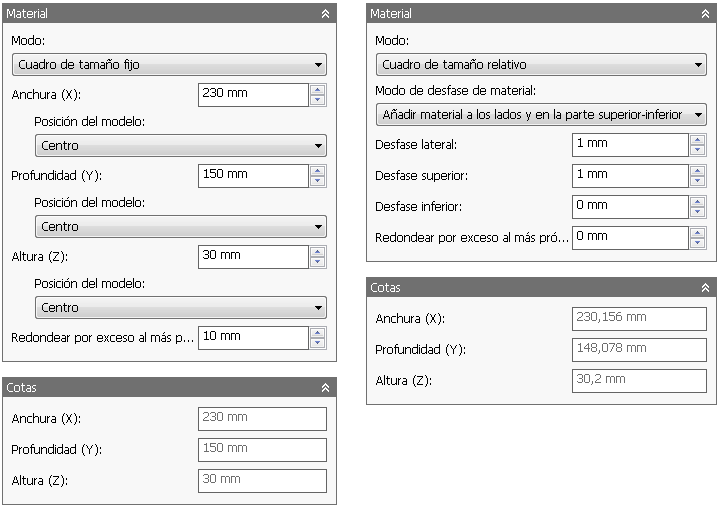Viewport: 720px width, 507px height.
Task: Click the Anchura (X) 230 mm input field
Action: [253, 95]
